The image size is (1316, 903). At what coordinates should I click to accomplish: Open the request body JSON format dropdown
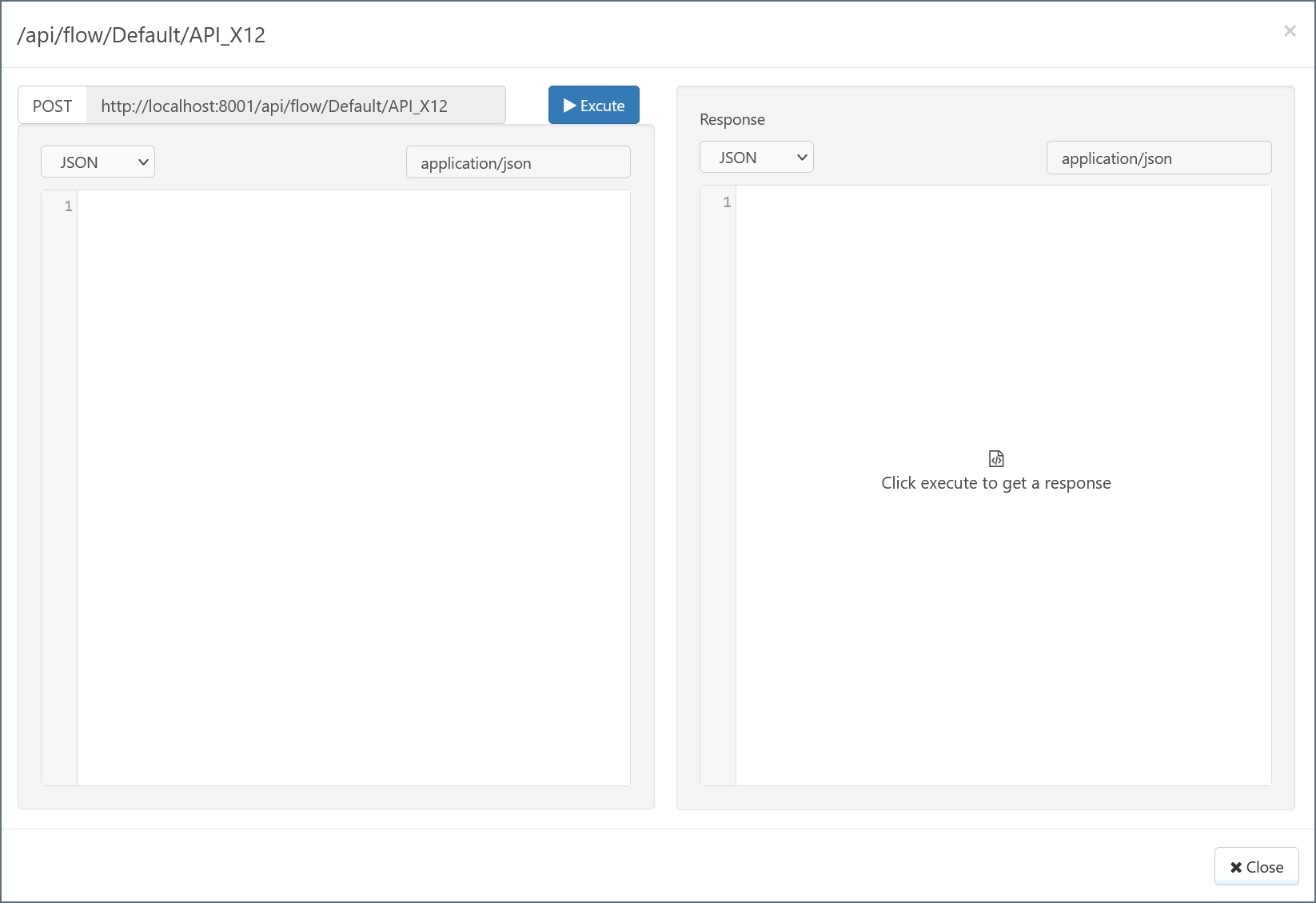pyautogui.click(x=98, y=162)
